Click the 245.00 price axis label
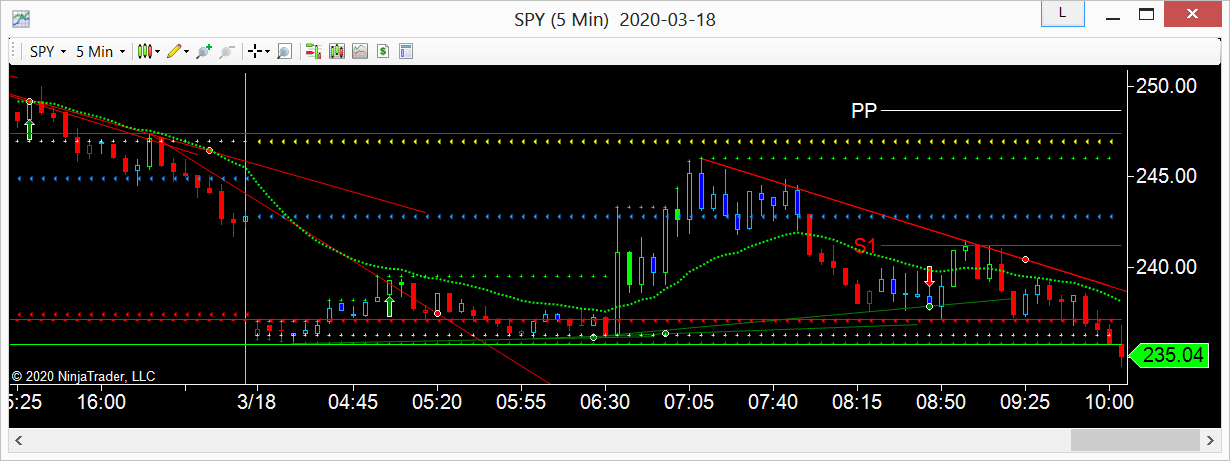 coord(1167,176)
